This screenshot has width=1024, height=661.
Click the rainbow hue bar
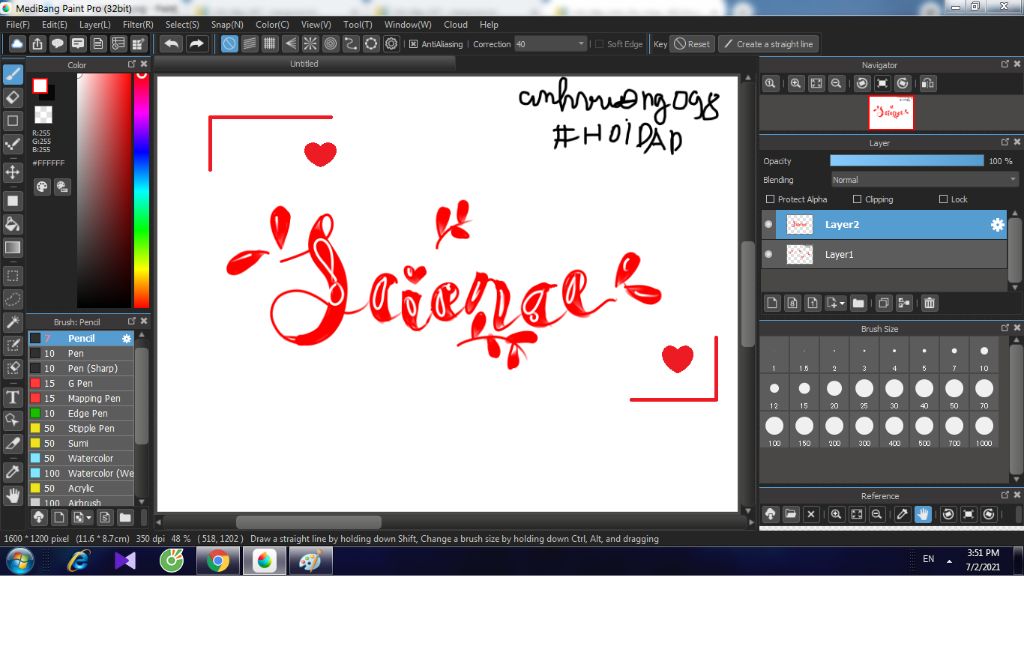[x=141, y=189]
